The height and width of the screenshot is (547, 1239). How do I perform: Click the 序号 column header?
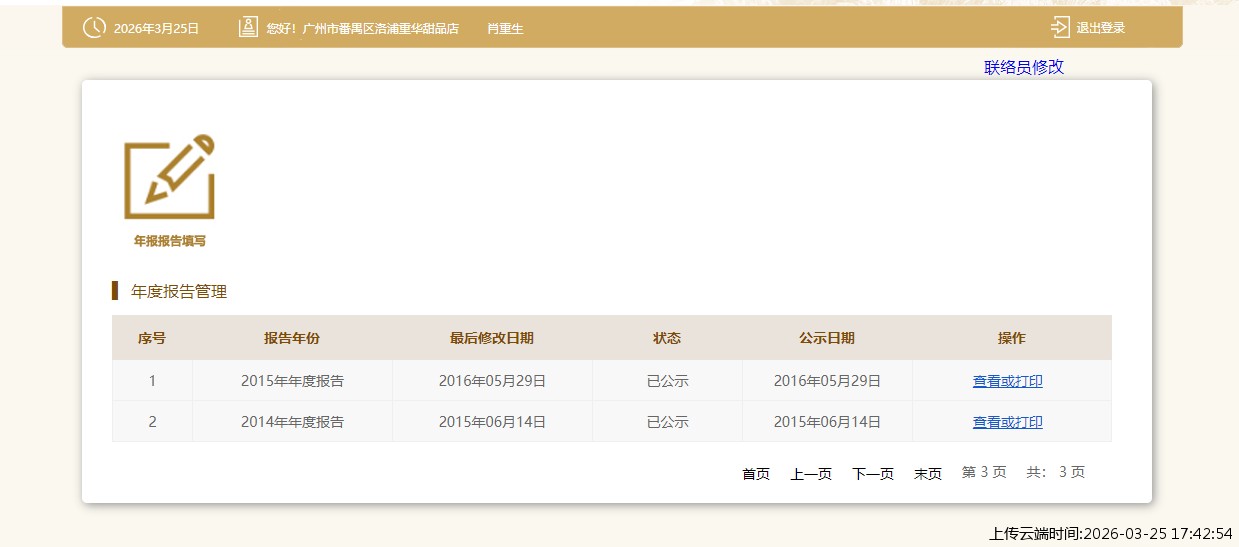(x=152, y=338)
